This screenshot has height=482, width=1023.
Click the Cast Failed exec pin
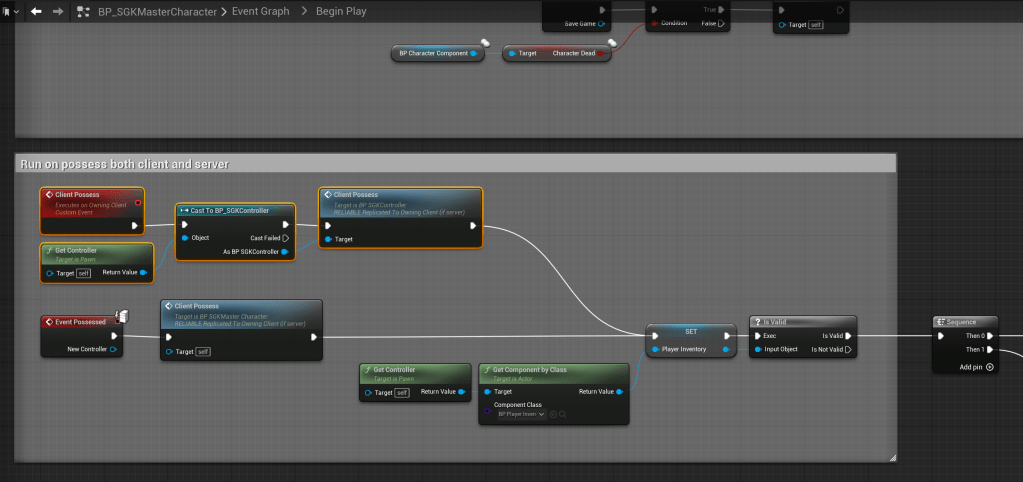[x=285, y=238]
